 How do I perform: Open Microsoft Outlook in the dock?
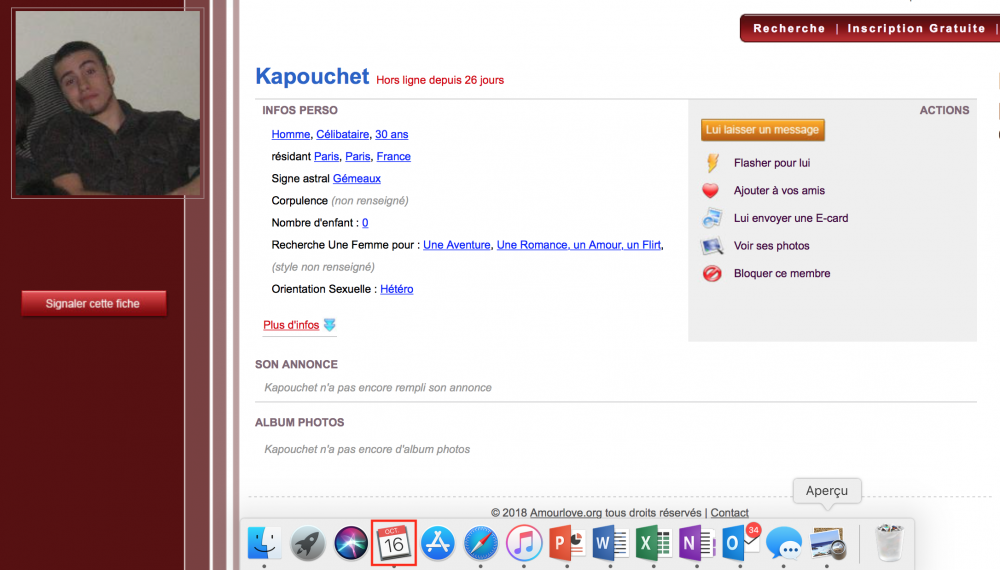(740, 544)
